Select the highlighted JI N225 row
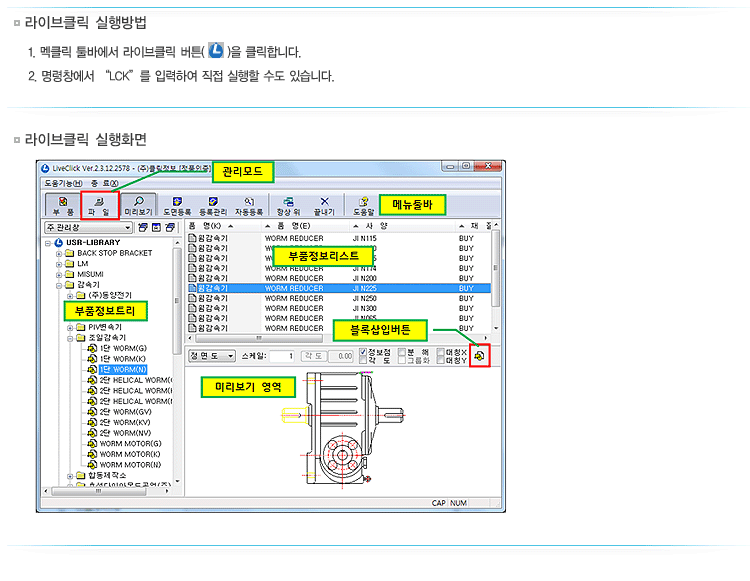 pyautogui.click(x=339, y=288)
